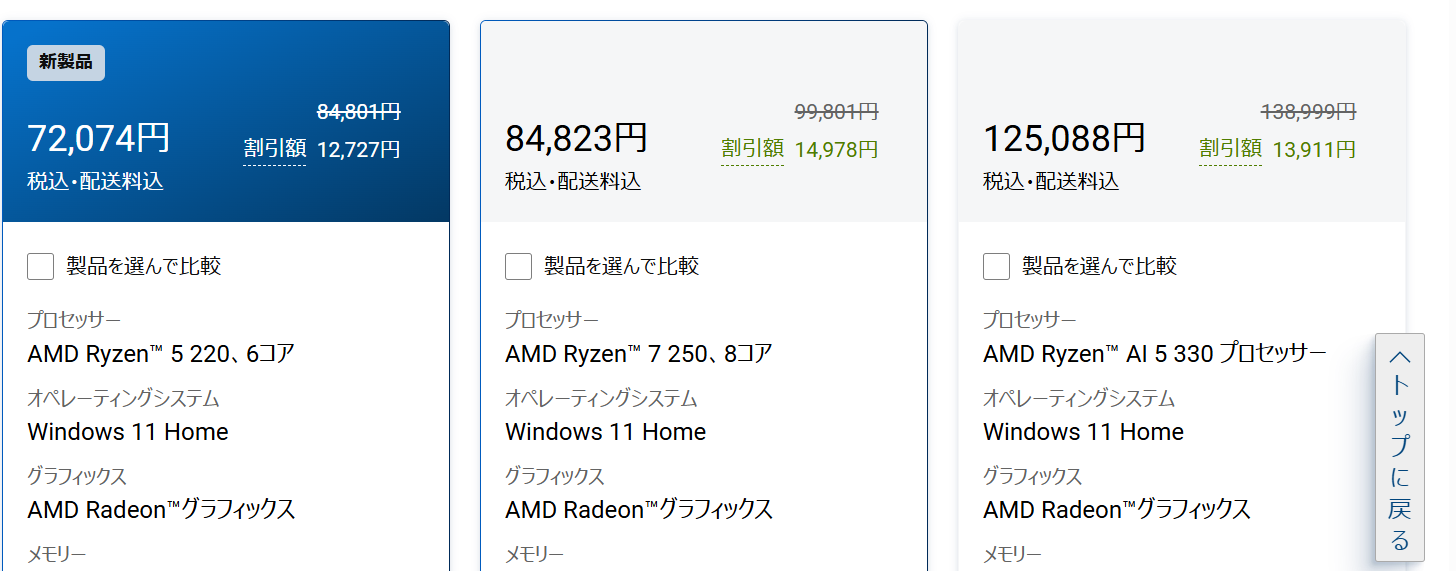Click the 84,823円 price
Viewport: 1456px width, 571px height.
coord(577,138)
